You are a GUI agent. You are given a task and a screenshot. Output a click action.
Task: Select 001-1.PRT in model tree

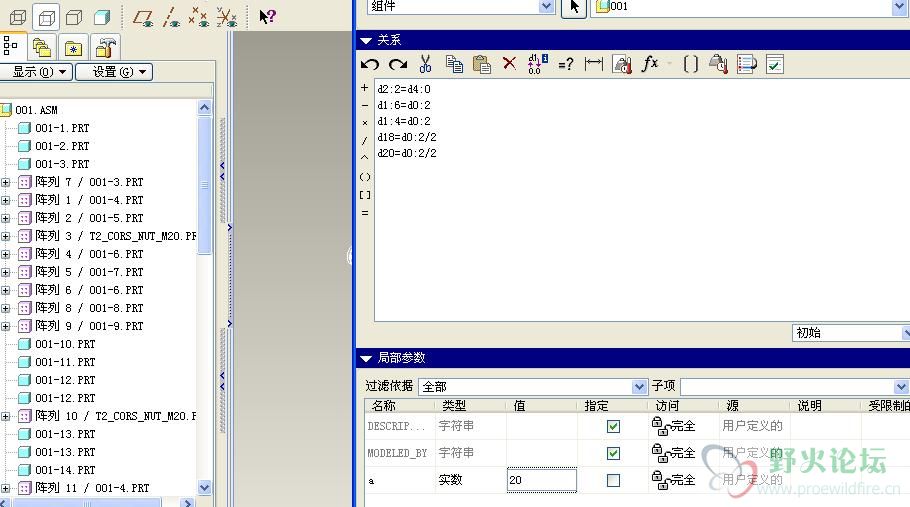click(62, 128)
